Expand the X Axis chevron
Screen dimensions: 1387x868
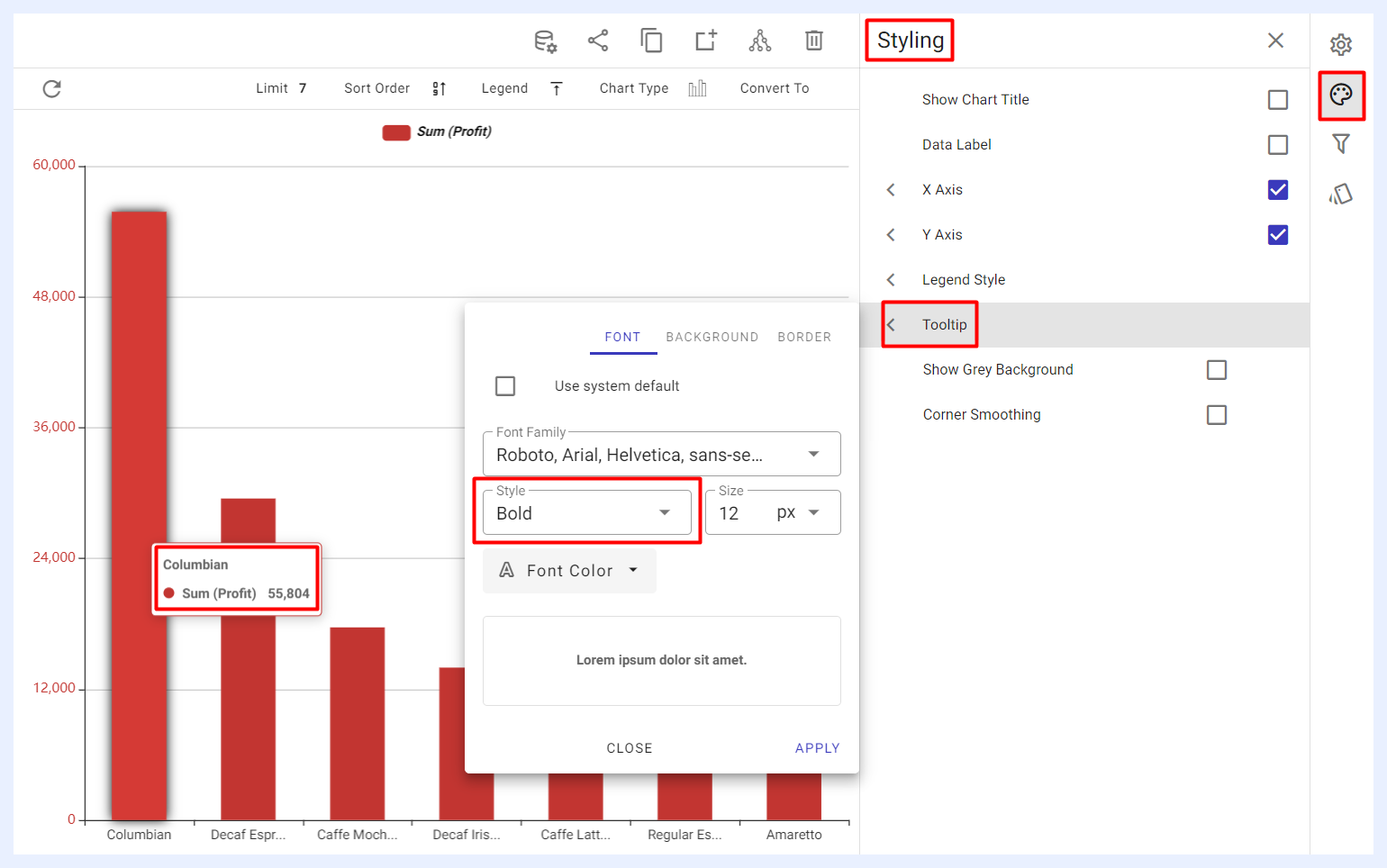(891, 190)
